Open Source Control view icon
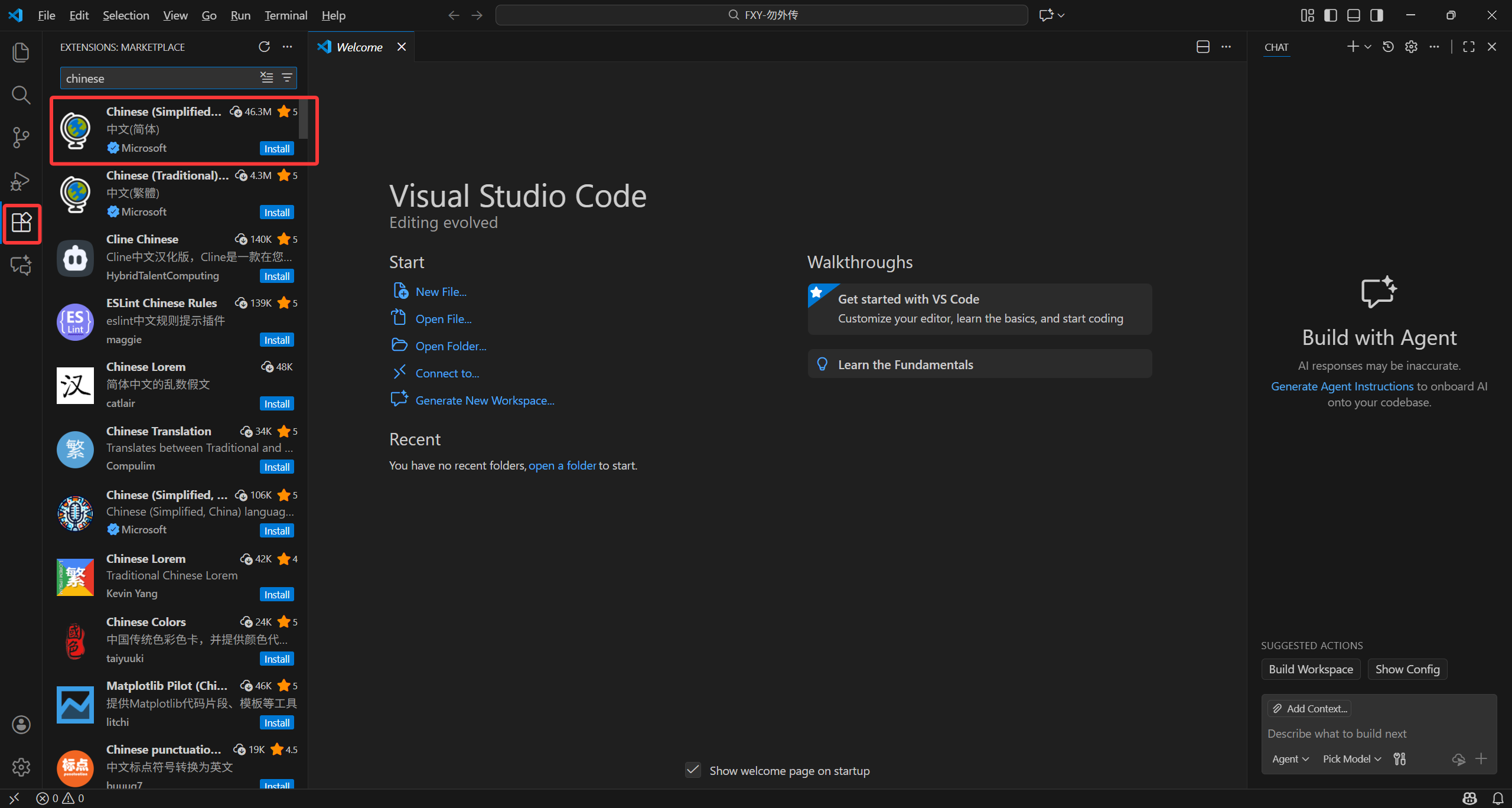1512x808 pixels. (x=21, y=138)
